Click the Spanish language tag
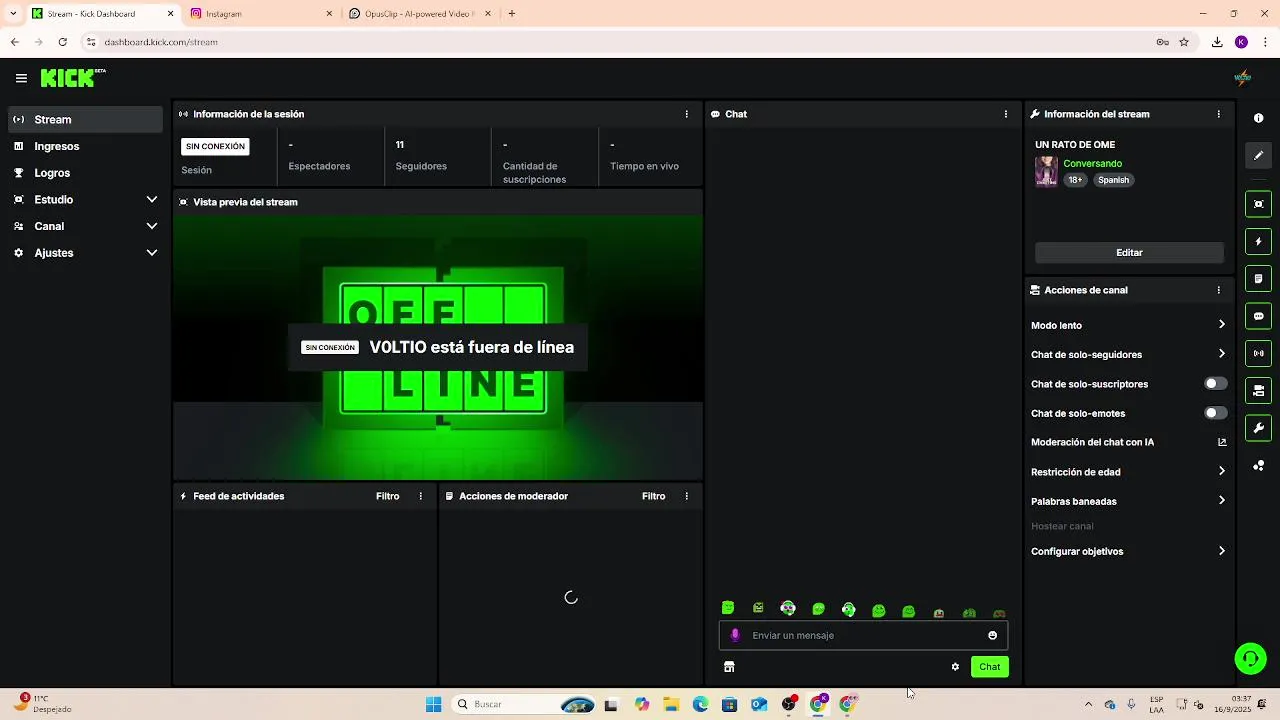 click(x=1113, y=180)
